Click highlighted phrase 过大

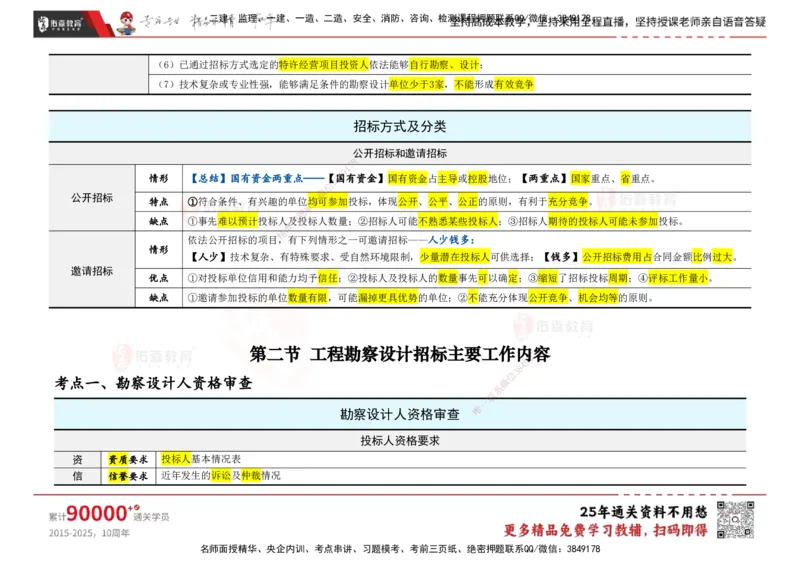coord(722,257)
